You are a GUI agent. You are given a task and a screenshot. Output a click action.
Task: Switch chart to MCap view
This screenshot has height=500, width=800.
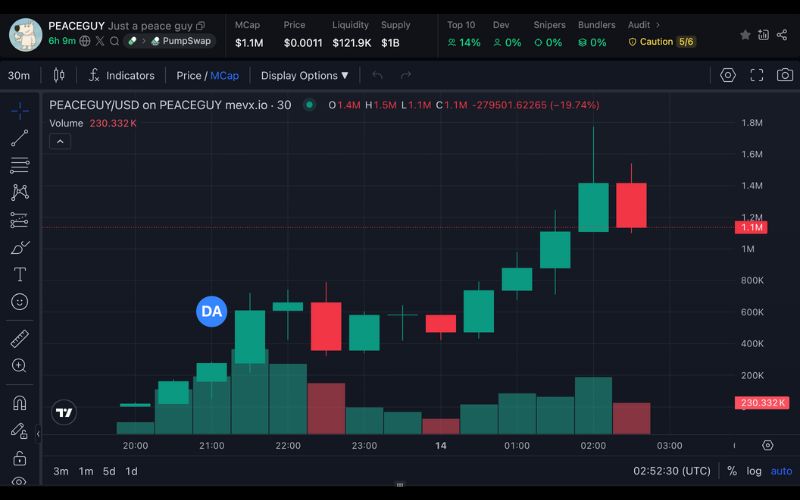click(x=224, y=76)
